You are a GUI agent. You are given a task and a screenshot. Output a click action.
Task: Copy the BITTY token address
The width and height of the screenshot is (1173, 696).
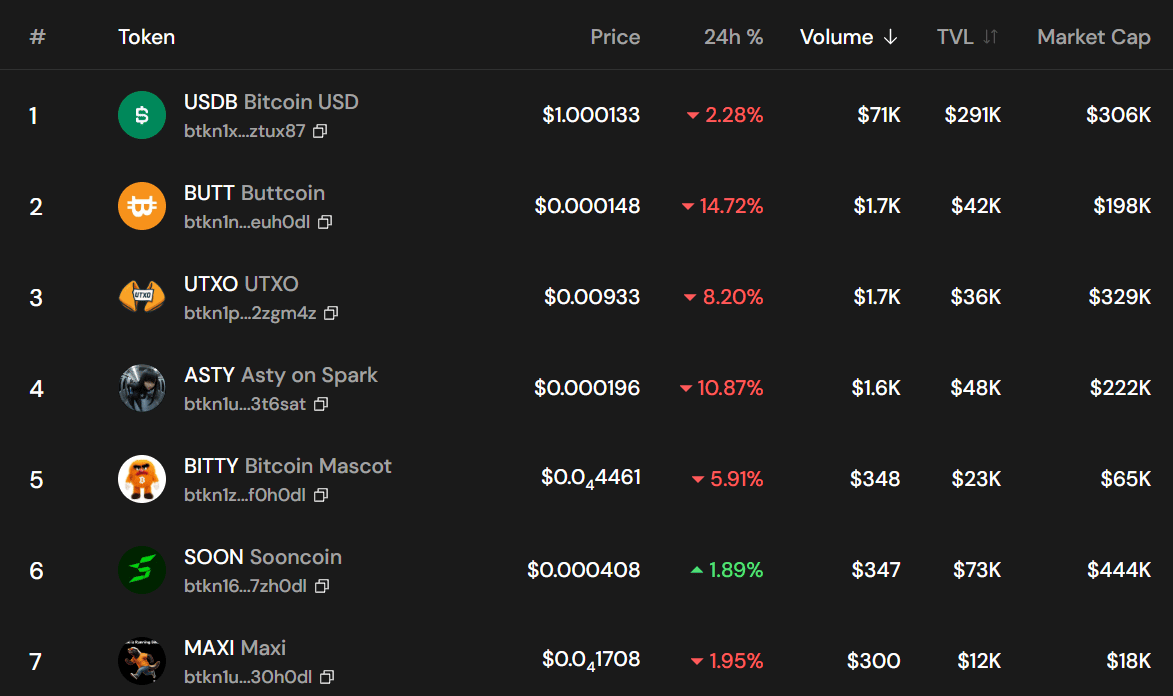tap(321, 495)
